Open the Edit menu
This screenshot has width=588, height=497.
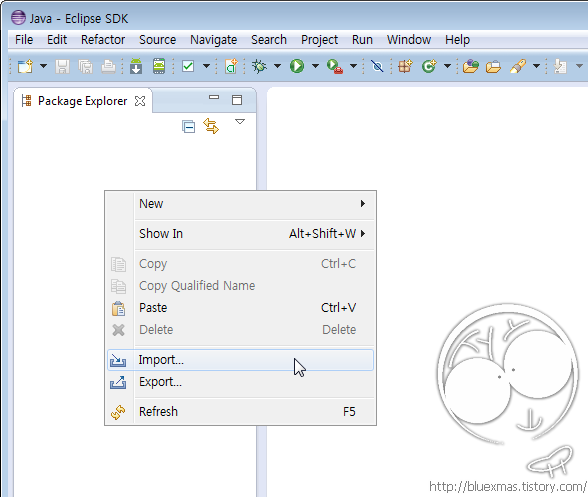coord(57,40)
